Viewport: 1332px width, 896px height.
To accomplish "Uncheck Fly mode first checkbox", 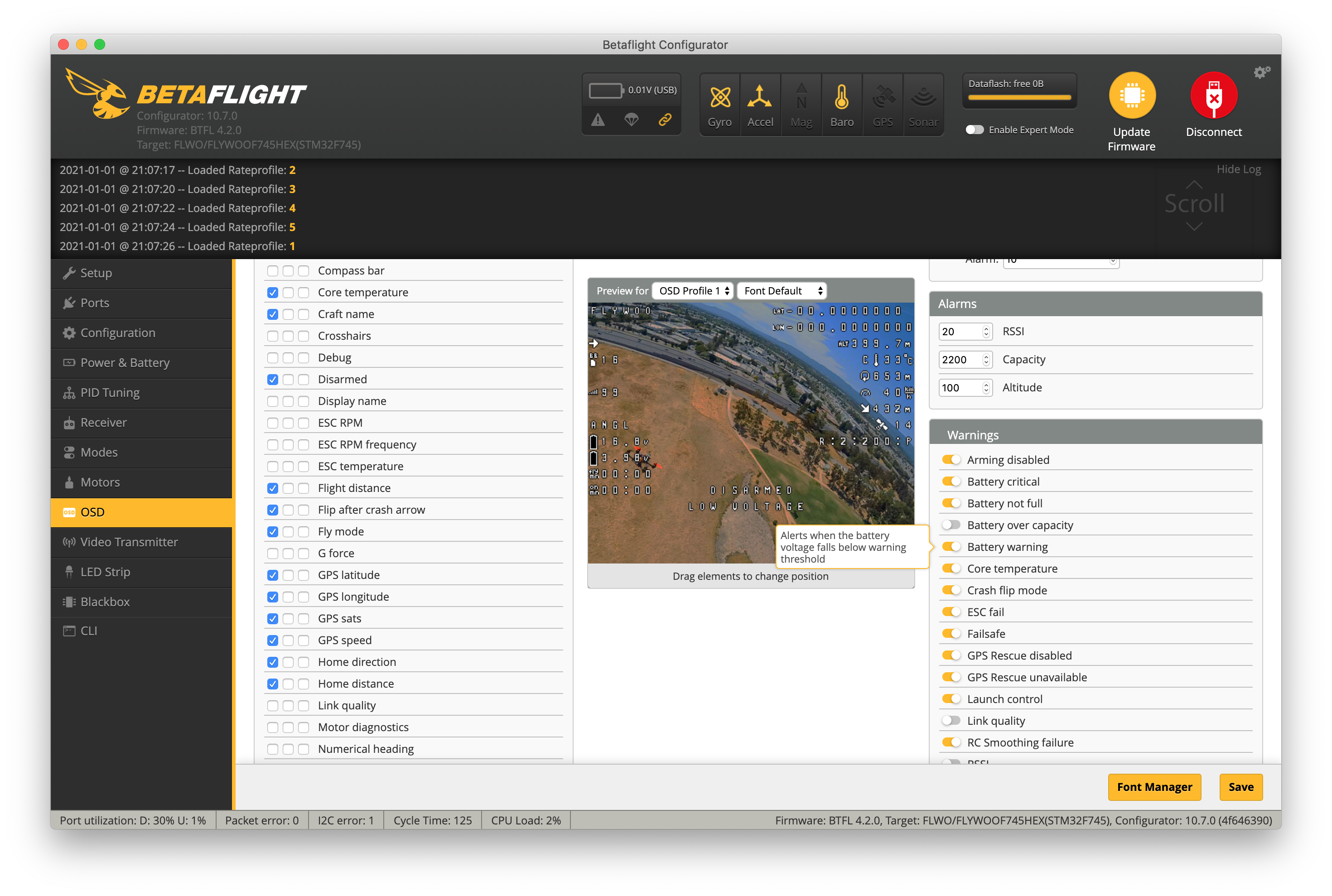I will [x=273, y=531].
